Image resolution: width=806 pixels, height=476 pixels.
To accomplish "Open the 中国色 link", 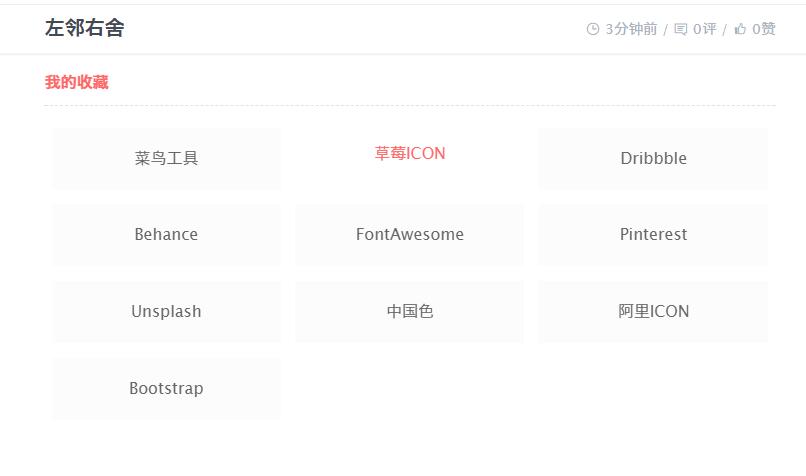I will coord(410,311).
